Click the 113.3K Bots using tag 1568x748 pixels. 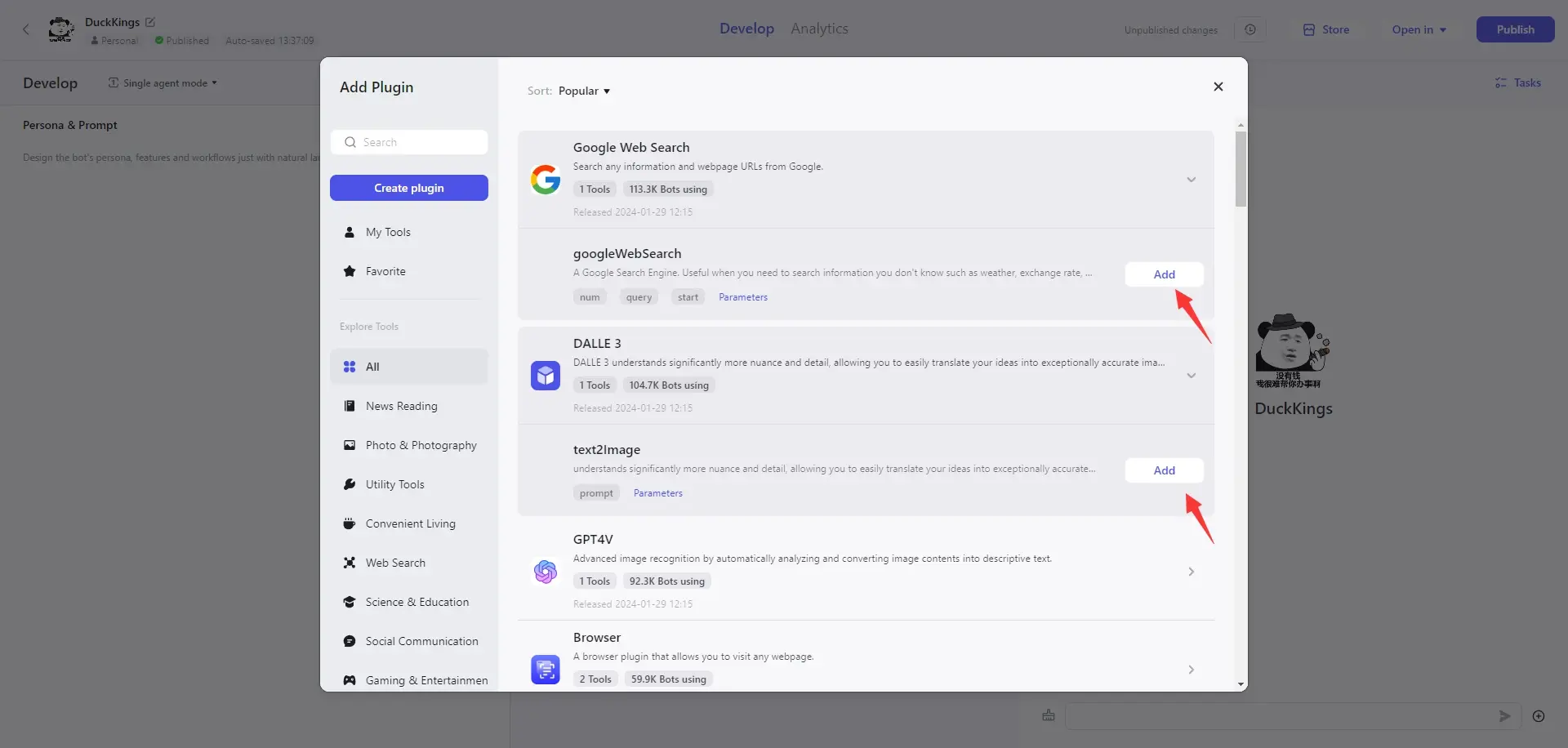pyautogui.click(x=668, y=189)
